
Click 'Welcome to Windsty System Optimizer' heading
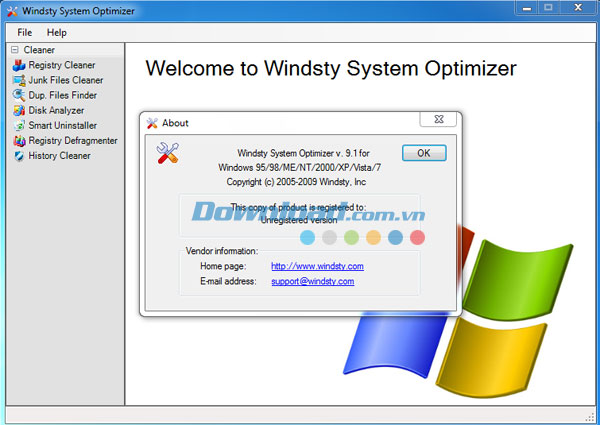point(331,68)
